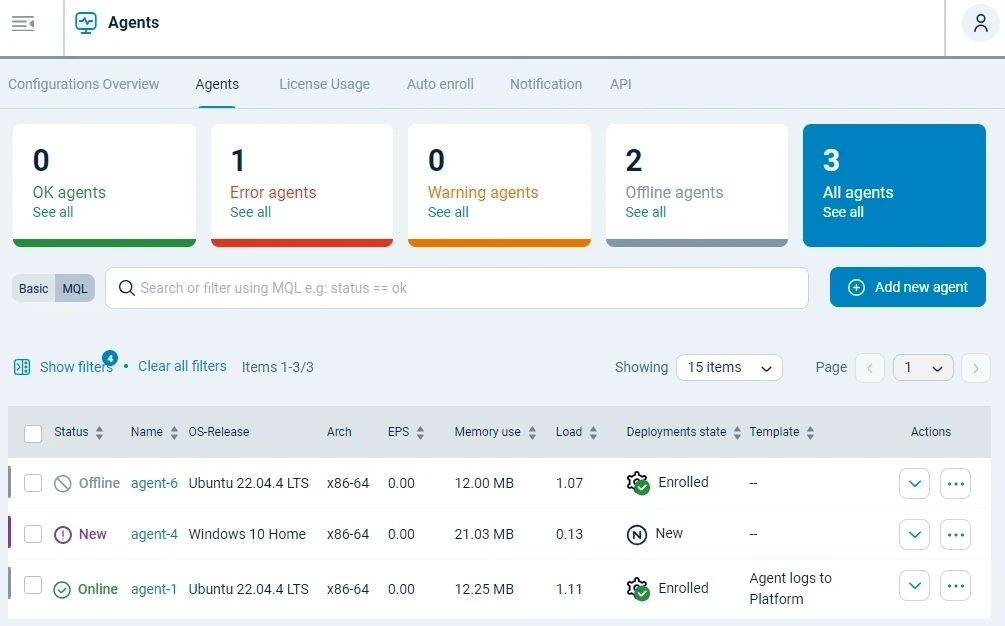Open the user profile icon
The height and width of the screenshot is (626, 1005).
point(979,23)
